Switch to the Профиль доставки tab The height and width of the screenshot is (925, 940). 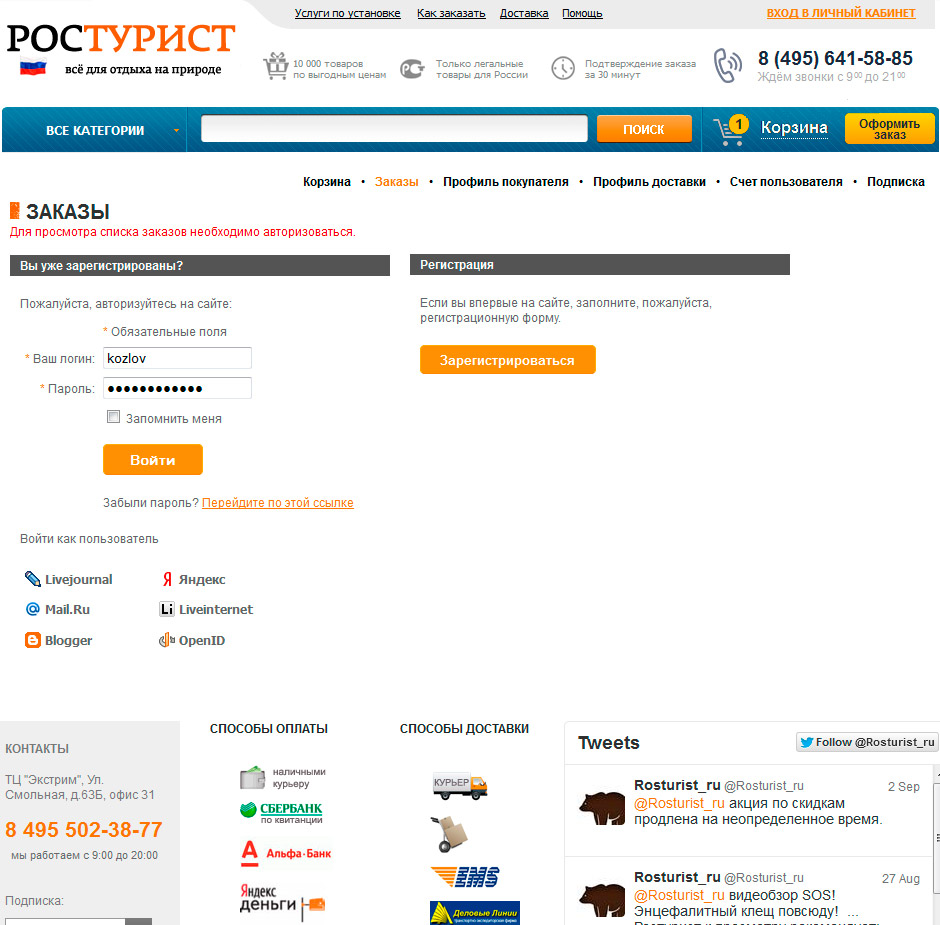pos(649,182)
